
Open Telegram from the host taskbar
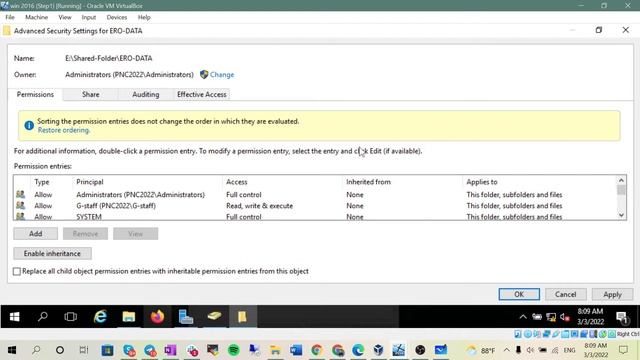click(150, 350)
